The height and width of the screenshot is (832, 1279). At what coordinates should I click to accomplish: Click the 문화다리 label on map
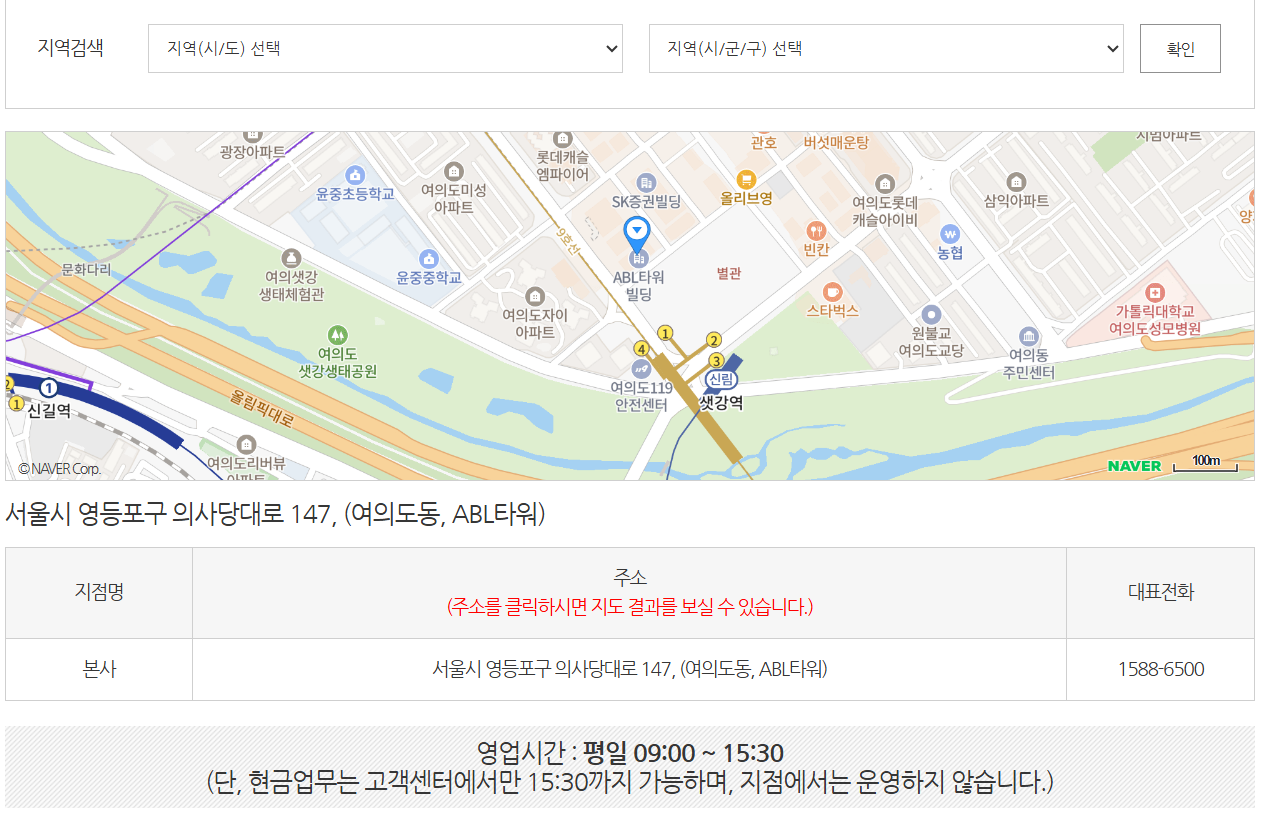pos(88,270)
